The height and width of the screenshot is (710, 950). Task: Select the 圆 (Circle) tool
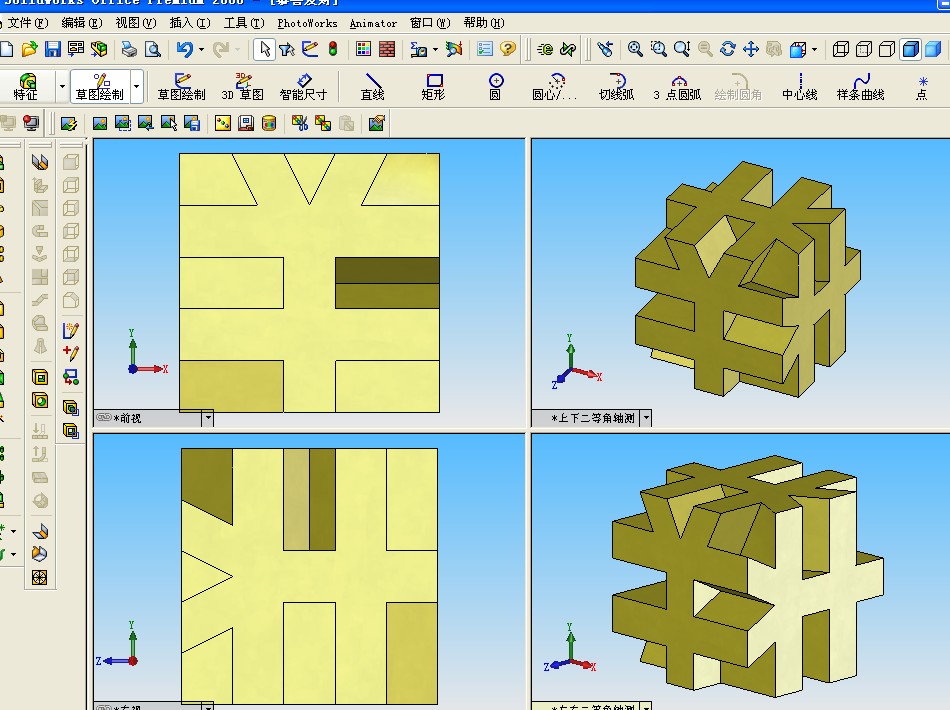[496, 87]
